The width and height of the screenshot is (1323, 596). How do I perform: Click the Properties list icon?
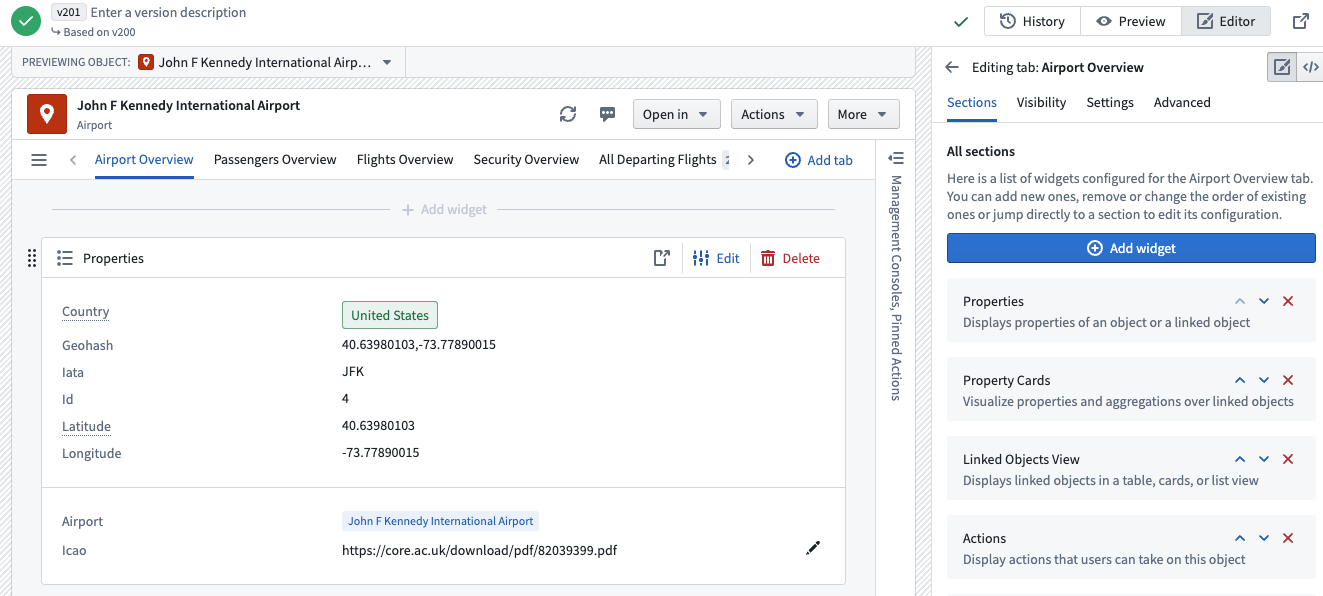pyautogui.click(x=65, y=258)
